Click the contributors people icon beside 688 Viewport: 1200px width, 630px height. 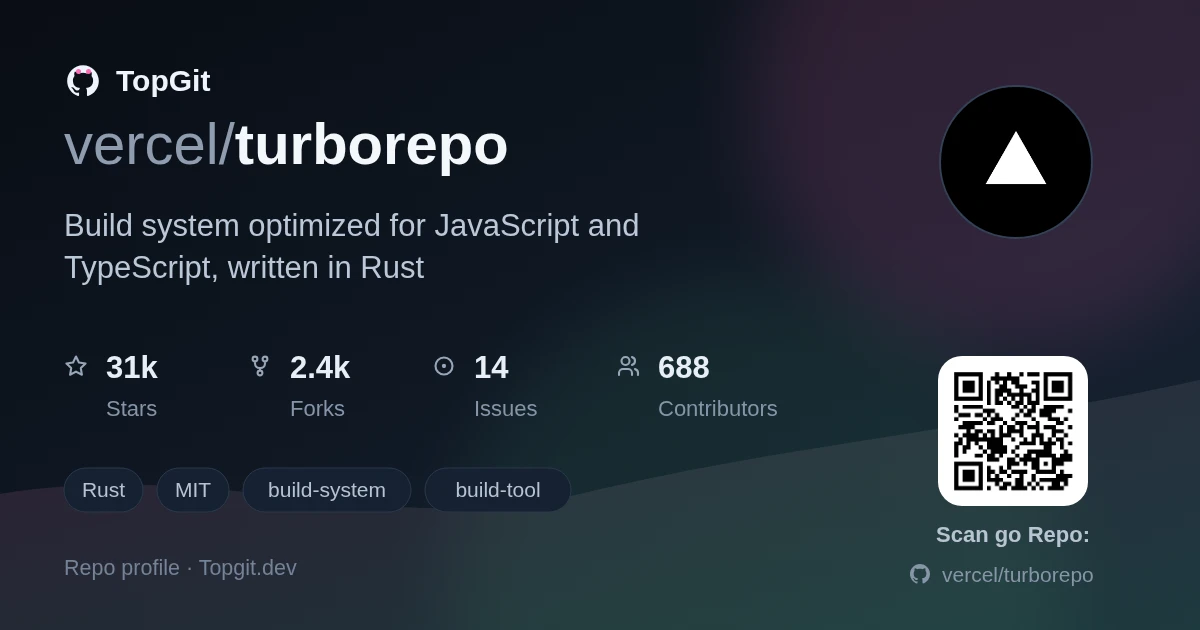pos(628,366)
